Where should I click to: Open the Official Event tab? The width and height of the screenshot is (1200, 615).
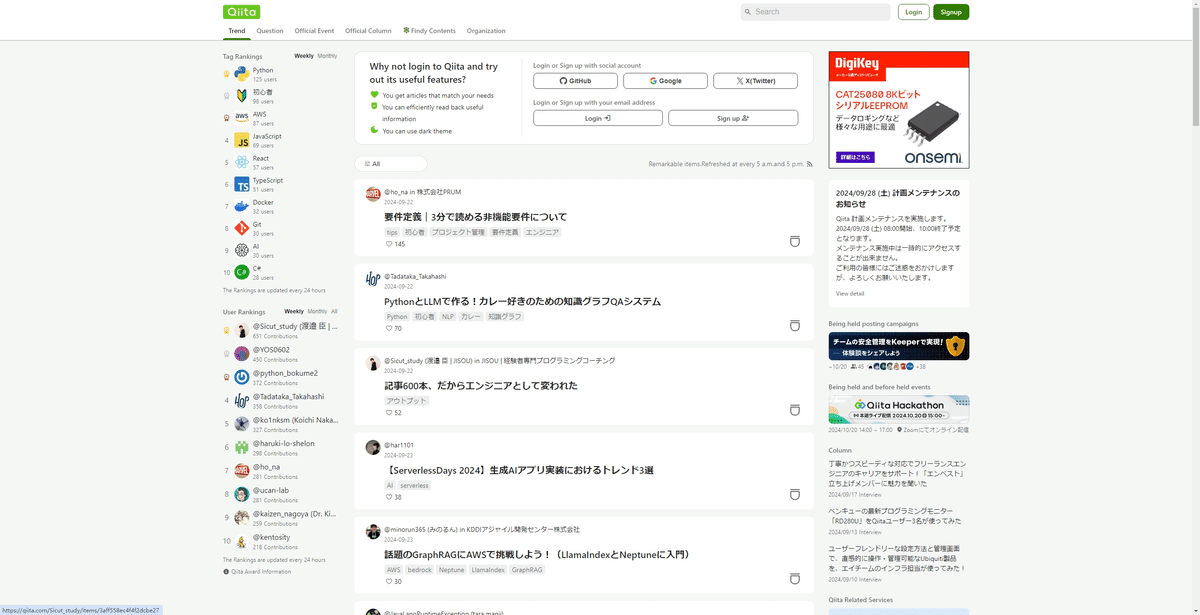(x=314, y=31)
